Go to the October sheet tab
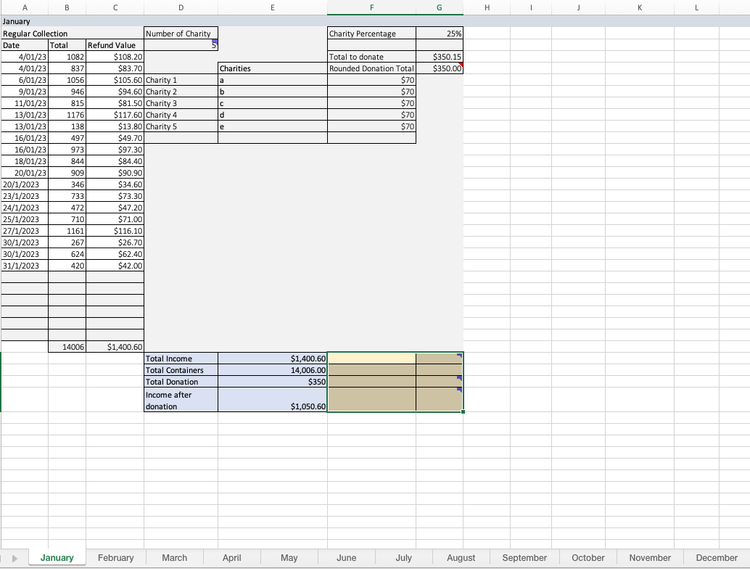The height and width of the screenshot is (569, 750). (x=588, y=558)
